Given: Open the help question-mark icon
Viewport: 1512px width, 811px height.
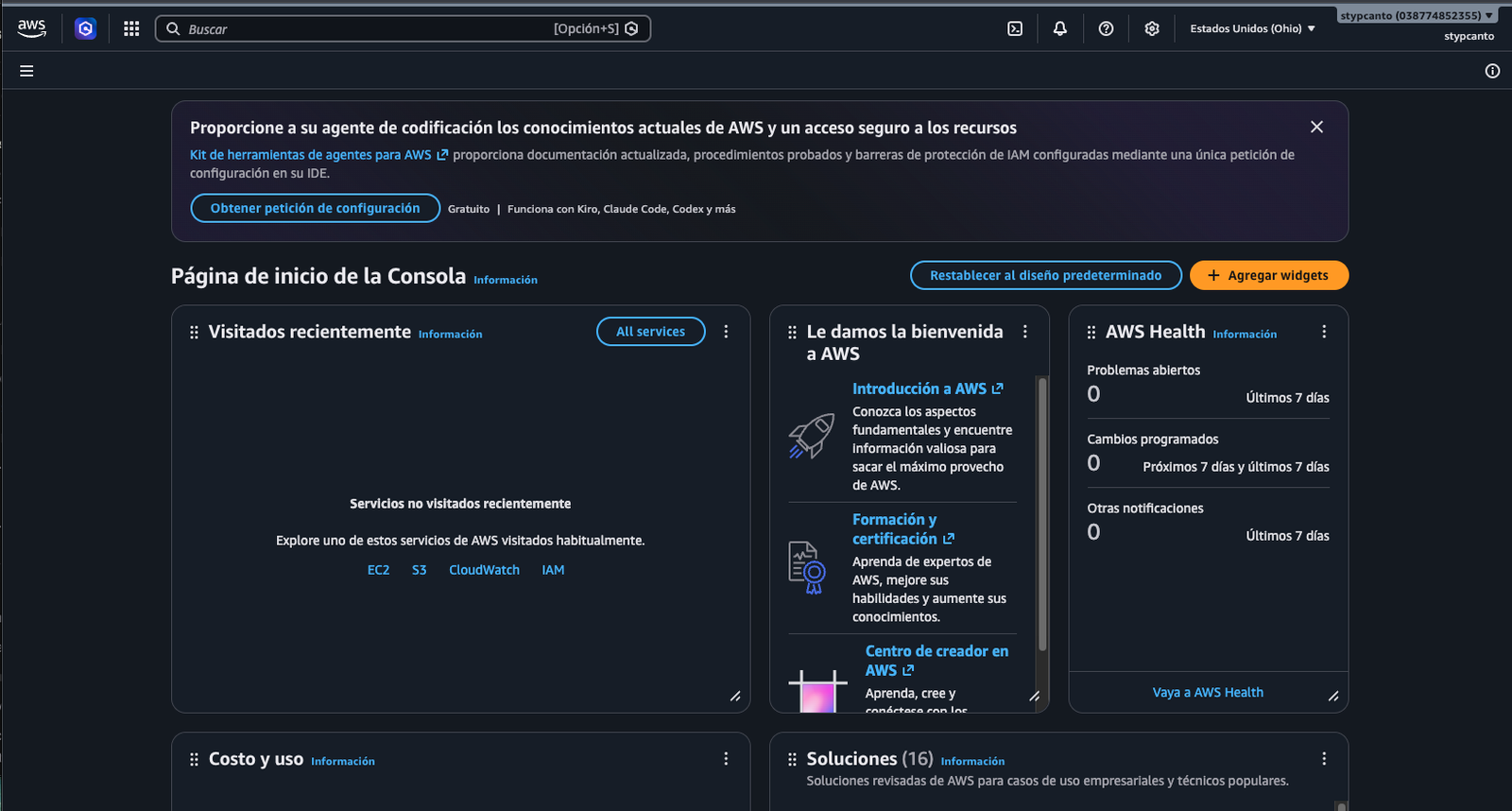Looking at the screenshot, I should (x=1106, y=28).
